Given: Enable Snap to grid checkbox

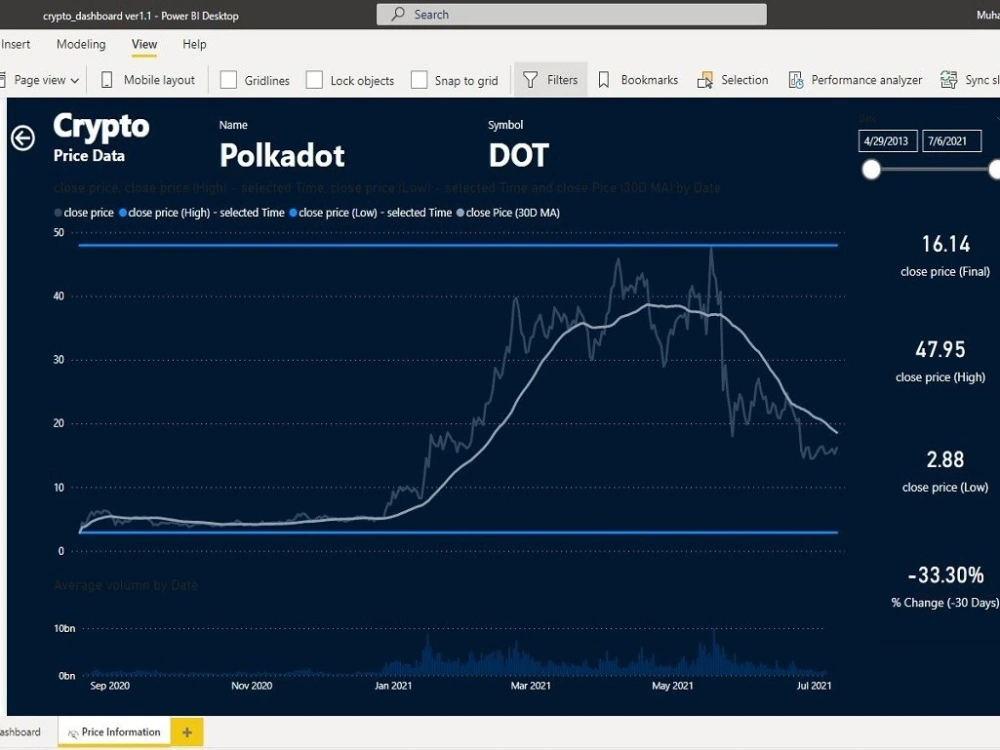Looking at the screenshot, I should [x=419, y=80].
